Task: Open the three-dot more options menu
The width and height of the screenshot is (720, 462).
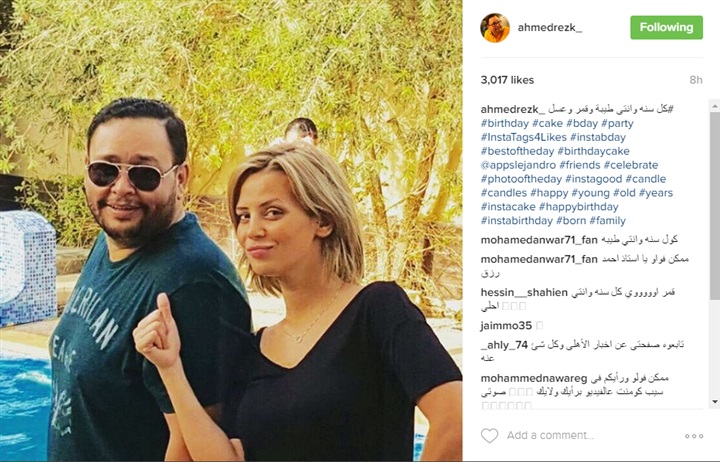Action: click(x=694, y=436)
